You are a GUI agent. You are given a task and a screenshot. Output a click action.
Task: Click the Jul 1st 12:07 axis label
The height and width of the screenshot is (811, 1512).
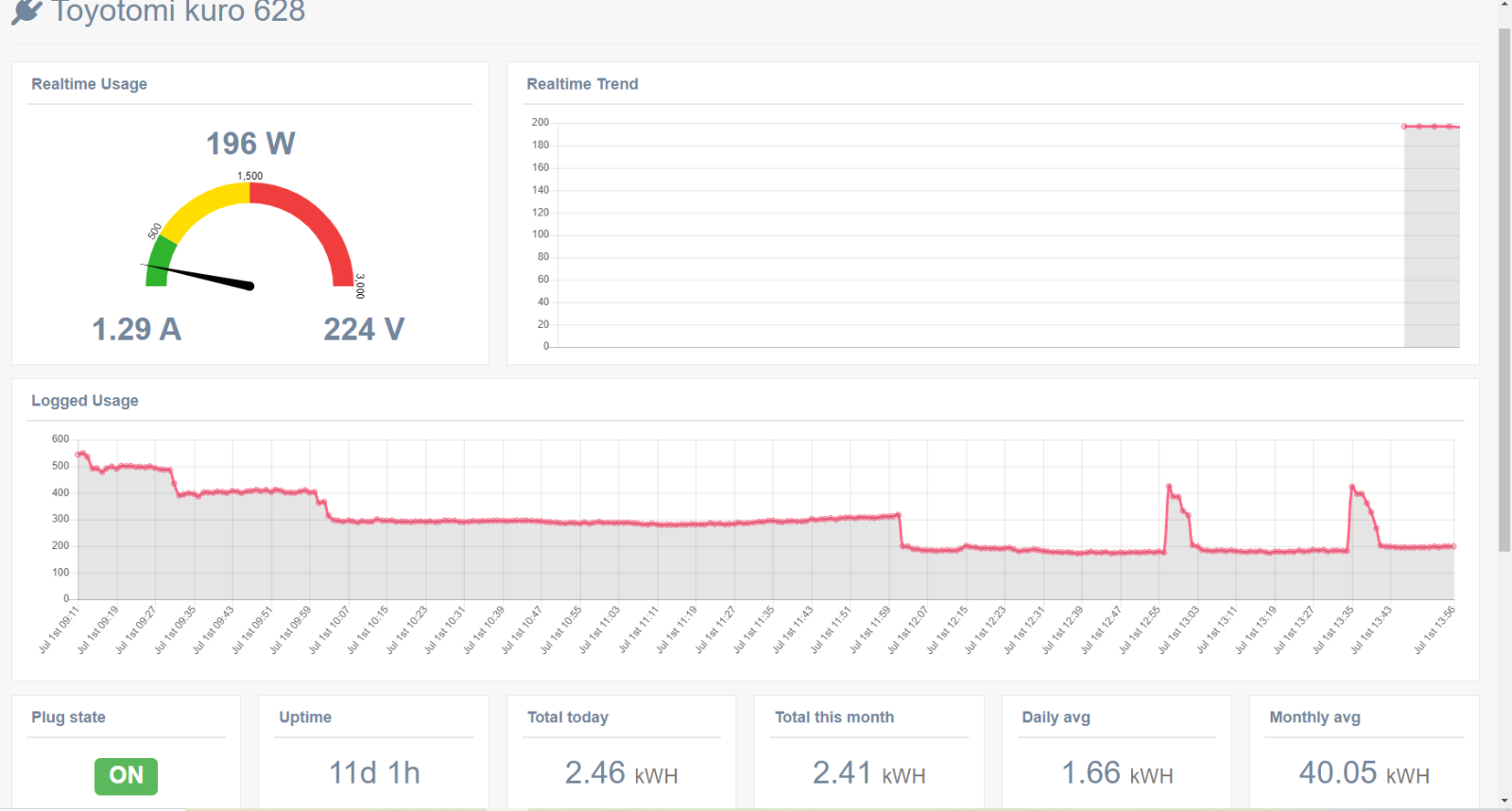(x=908, y=630)
